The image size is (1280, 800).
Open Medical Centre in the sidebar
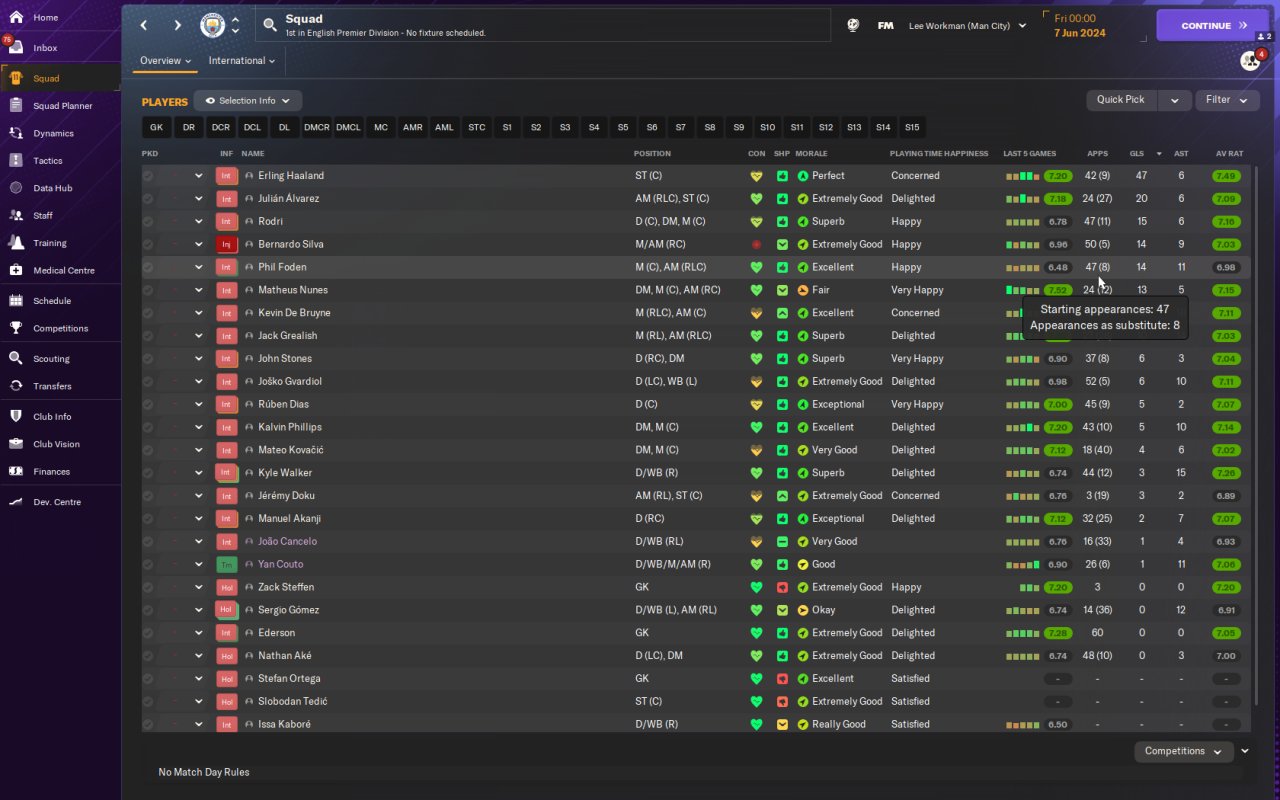63,270
